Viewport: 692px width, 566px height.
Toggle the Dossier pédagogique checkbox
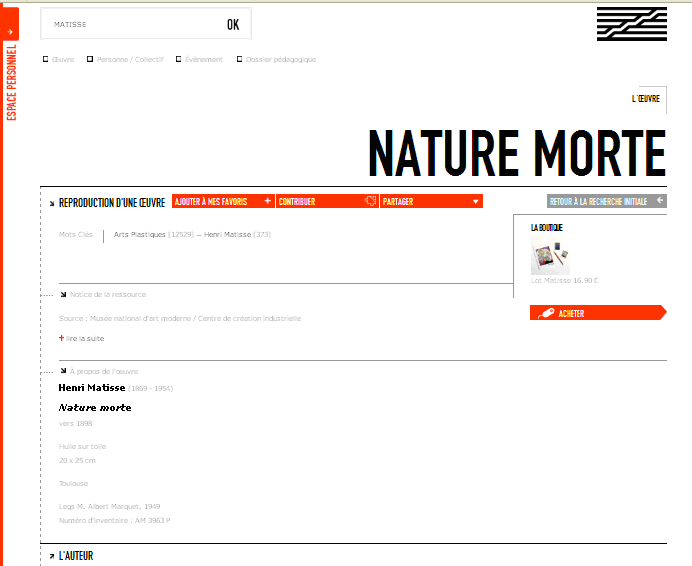pyautogui.click(x=240, y=59)
